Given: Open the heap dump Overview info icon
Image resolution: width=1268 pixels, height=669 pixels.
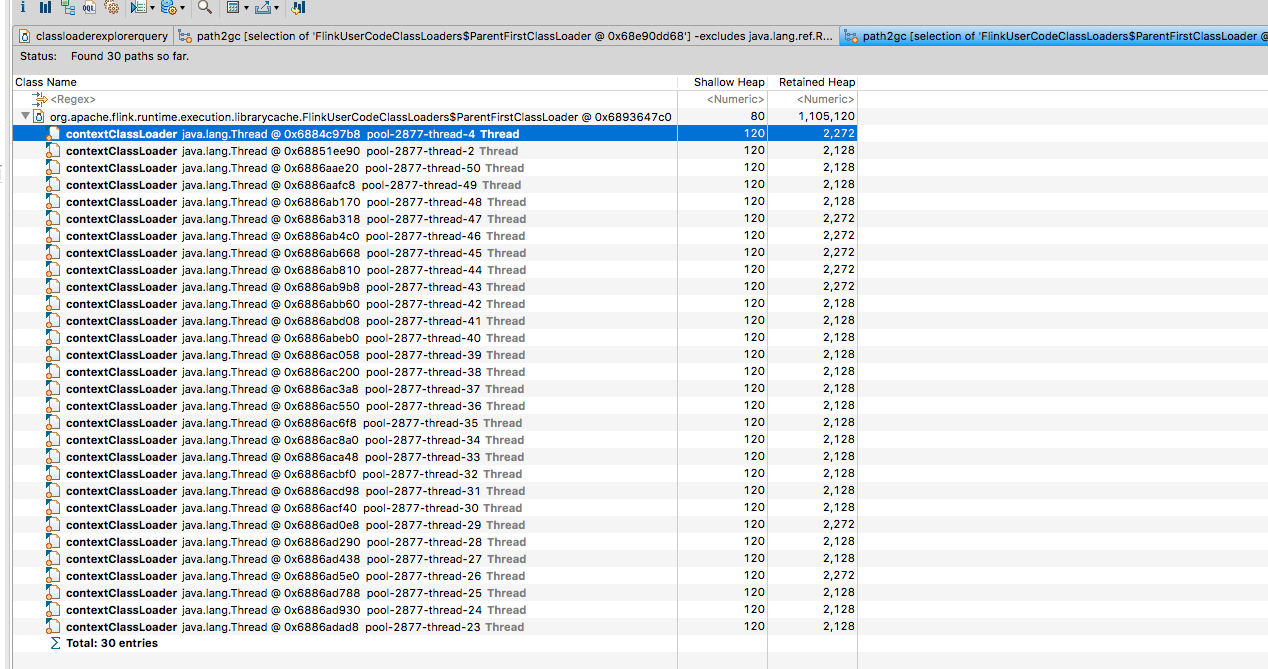Looking at the screenshot, I should 22,7.
